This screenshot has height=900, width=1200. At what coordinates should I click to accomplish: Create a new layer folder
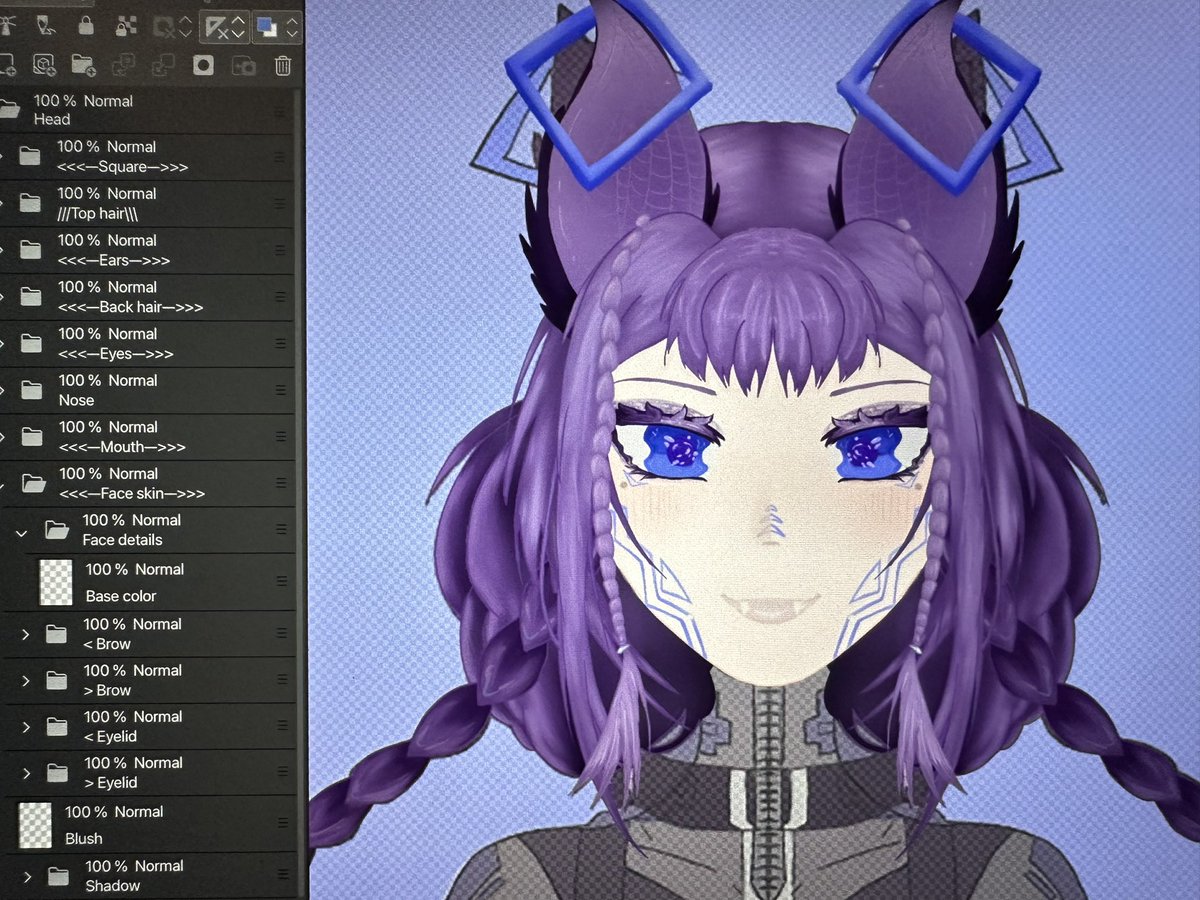[x=82, y=64]
